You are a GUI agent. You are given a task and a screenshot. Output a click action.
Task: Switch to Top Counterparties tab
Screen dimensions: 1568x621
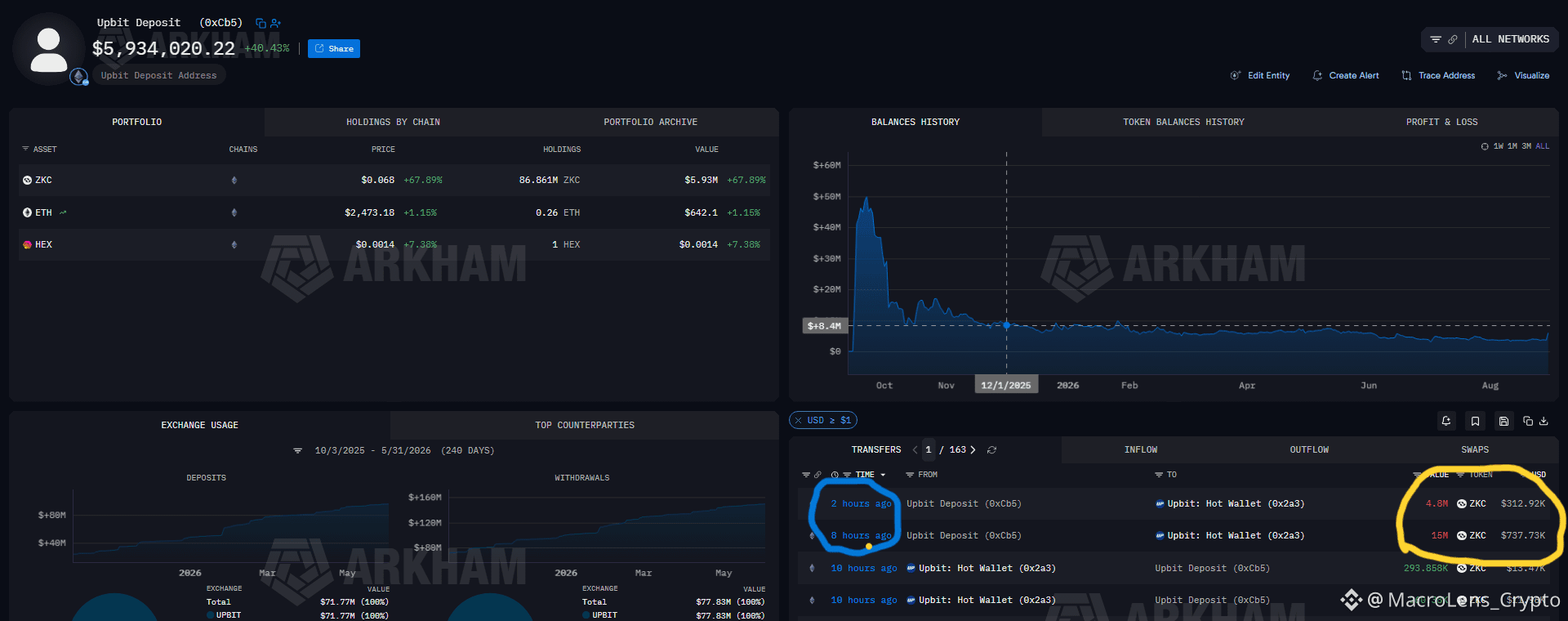pos(585,425)
